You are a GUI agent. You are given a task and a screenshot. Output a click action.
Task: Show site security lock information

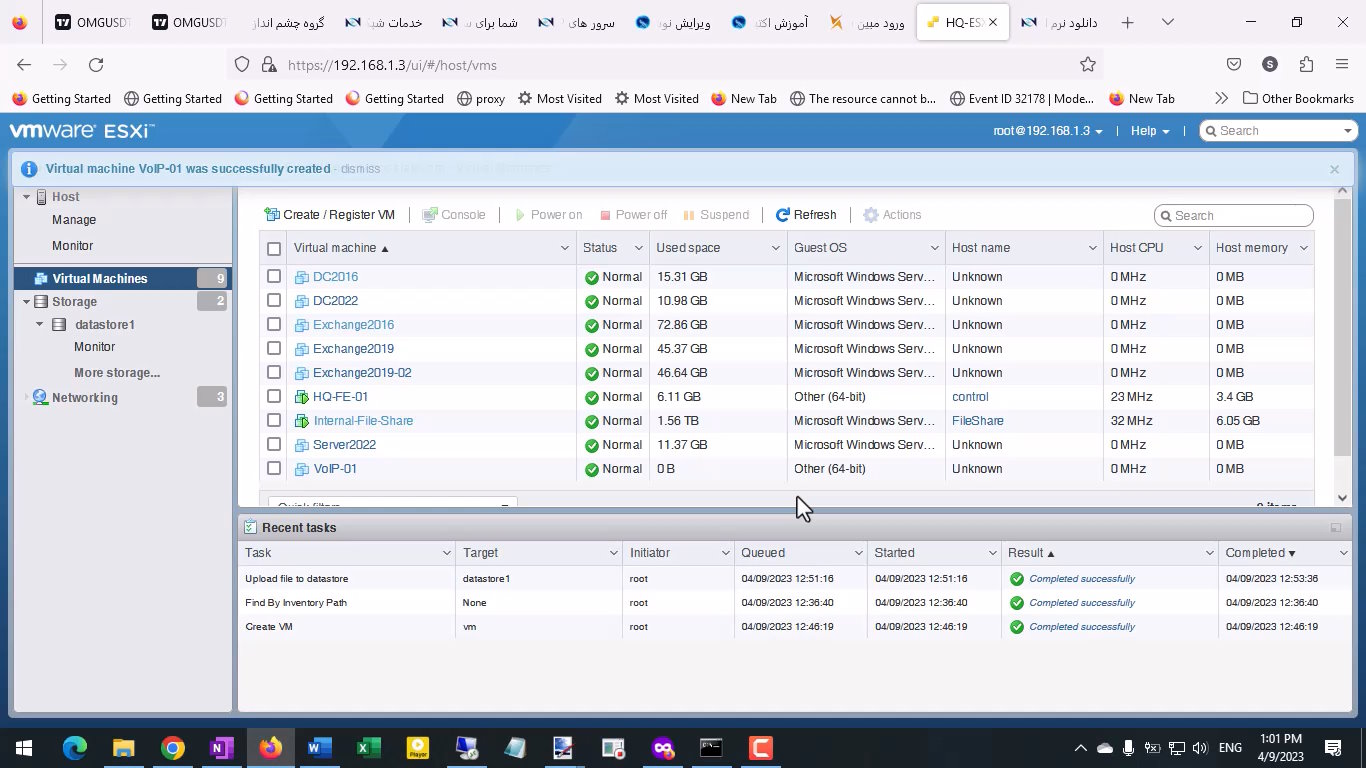pos(268,65)
